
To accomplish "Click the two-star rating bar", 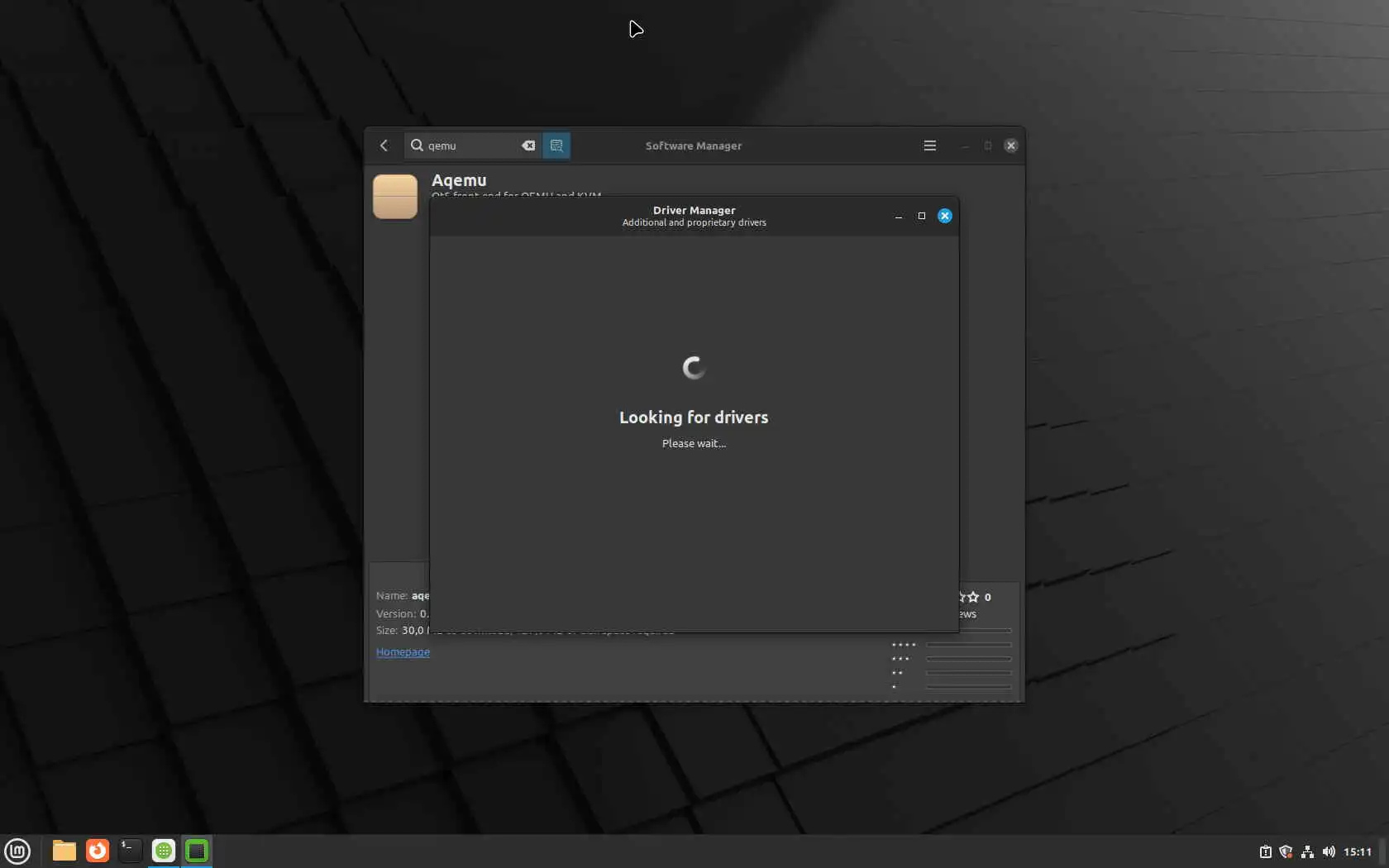I will pyautogui.click(x=968, y=673).
